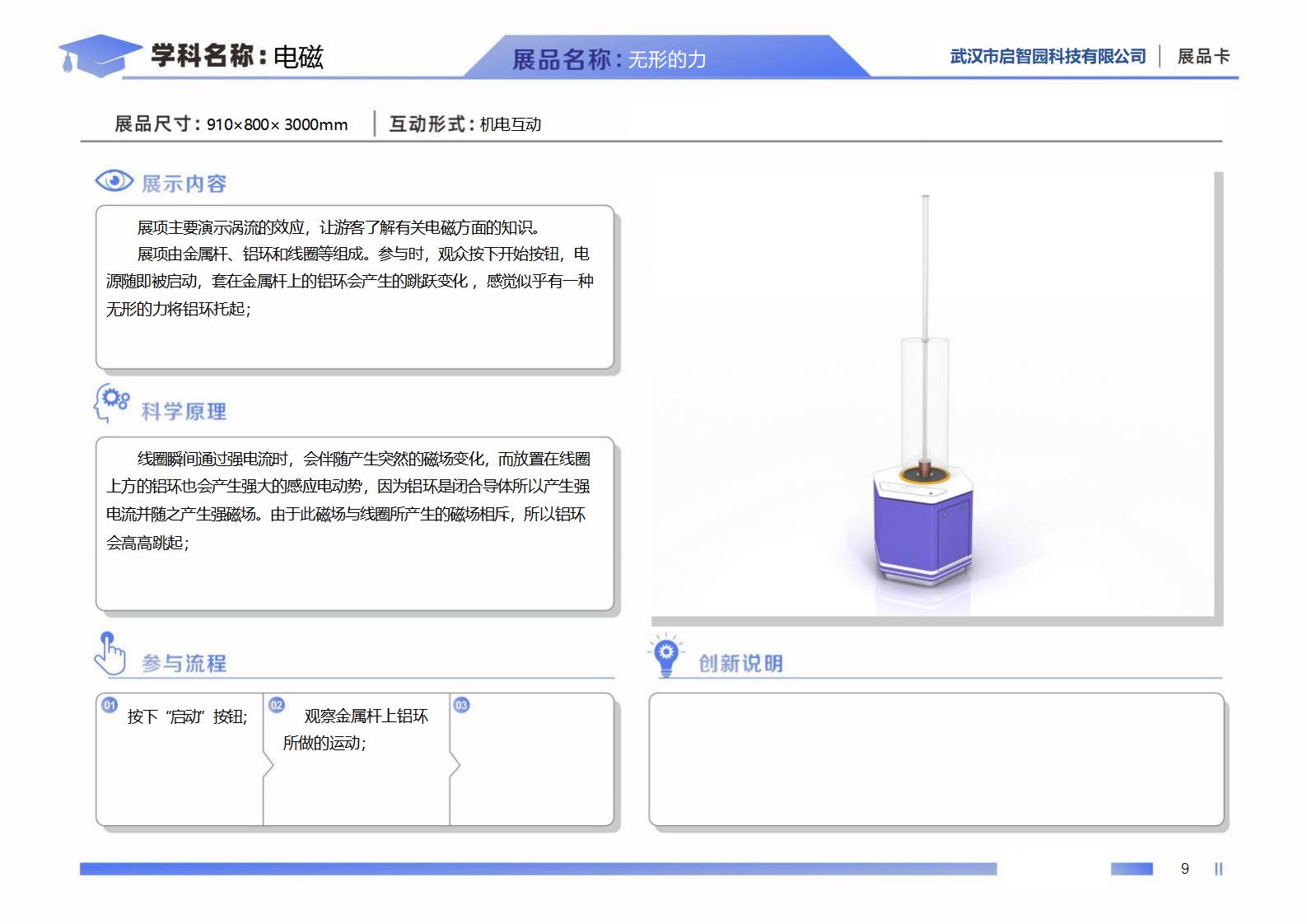Viewport: 1307px width, 924px height.
Task: Click the head-with-gears icon beside 科学原理
Action: 112,403
